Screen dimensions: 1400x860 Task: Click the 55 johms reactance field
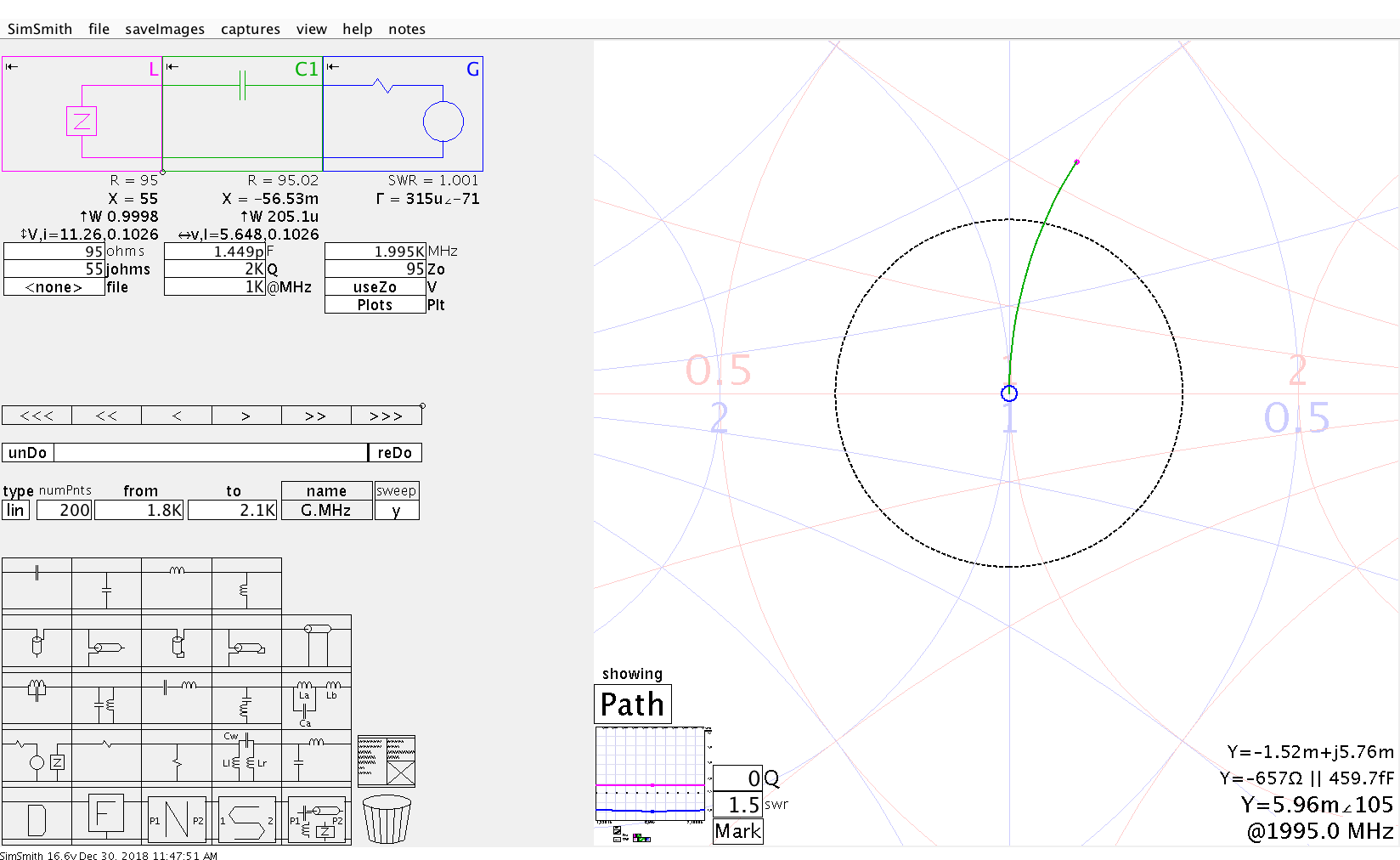point(54,269)
